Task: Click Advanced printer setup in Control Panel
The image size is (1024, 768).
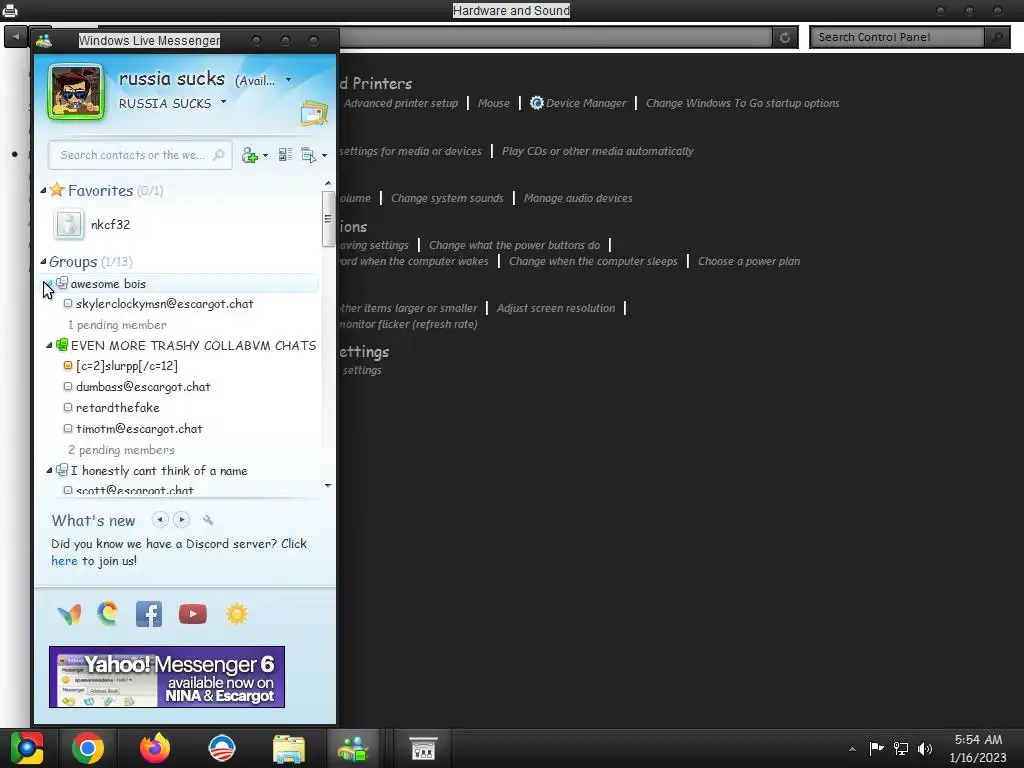Action: click(400, 103)
